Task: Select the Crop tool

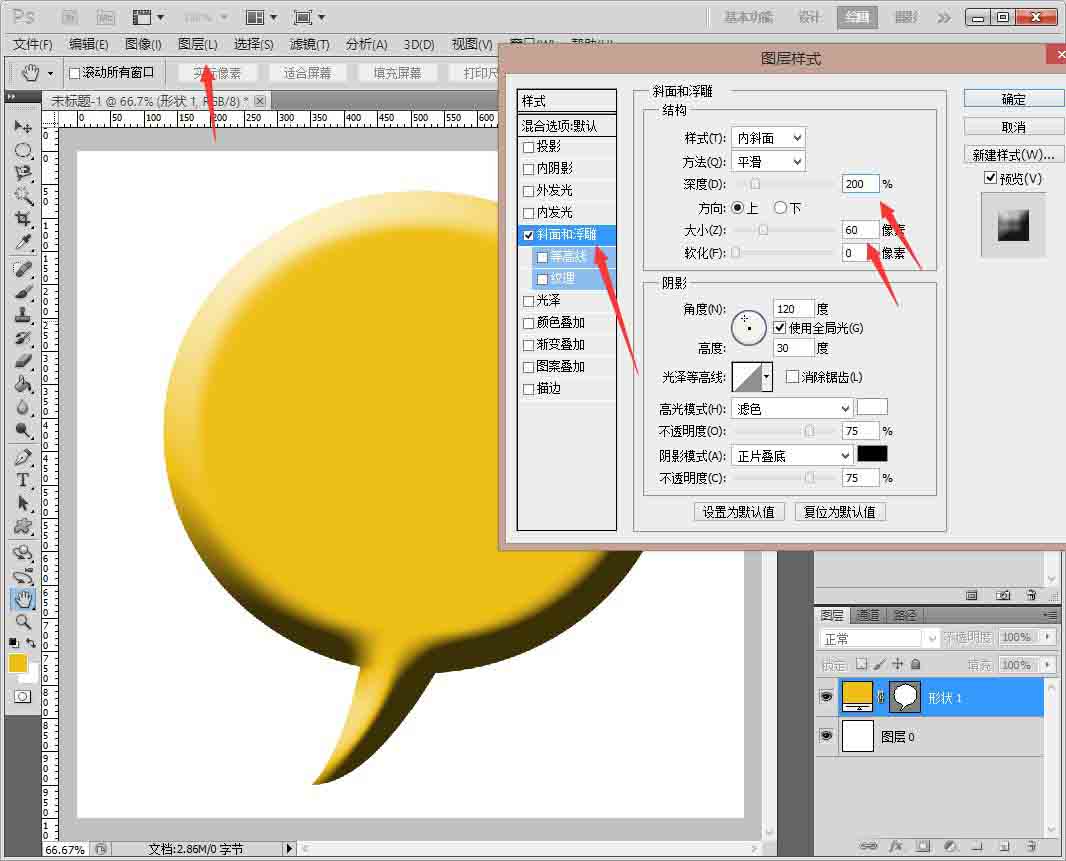Action: click(23, 218)
